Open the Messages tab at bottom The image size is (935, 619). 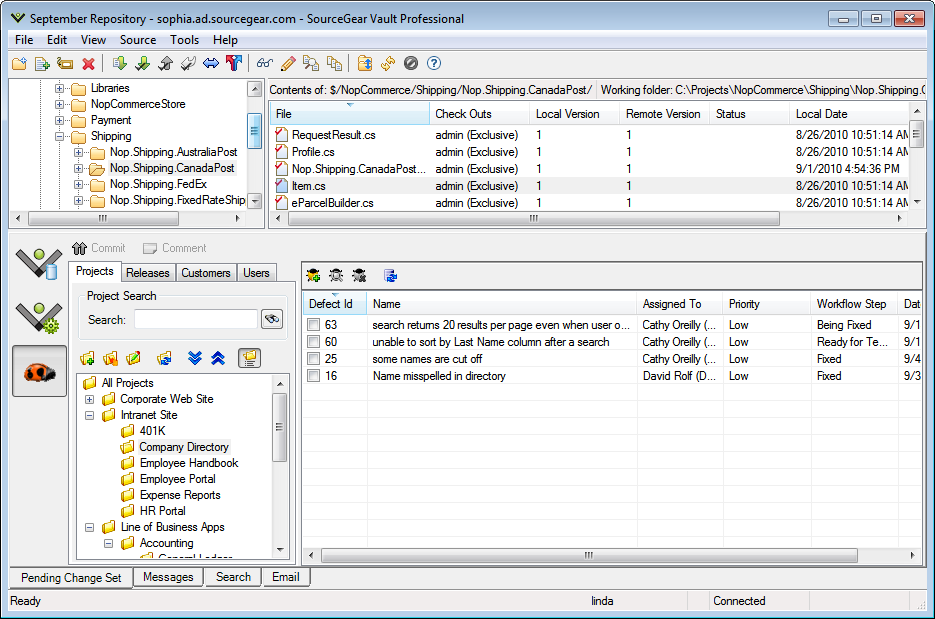[x=167, y=577]
